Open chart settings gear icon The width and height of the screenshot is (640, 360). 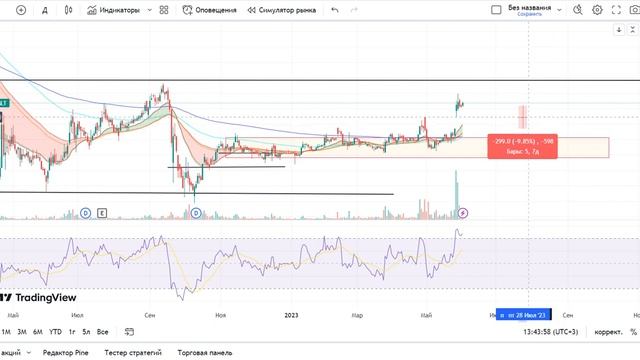pyautogui.click(x=597, y=10)
